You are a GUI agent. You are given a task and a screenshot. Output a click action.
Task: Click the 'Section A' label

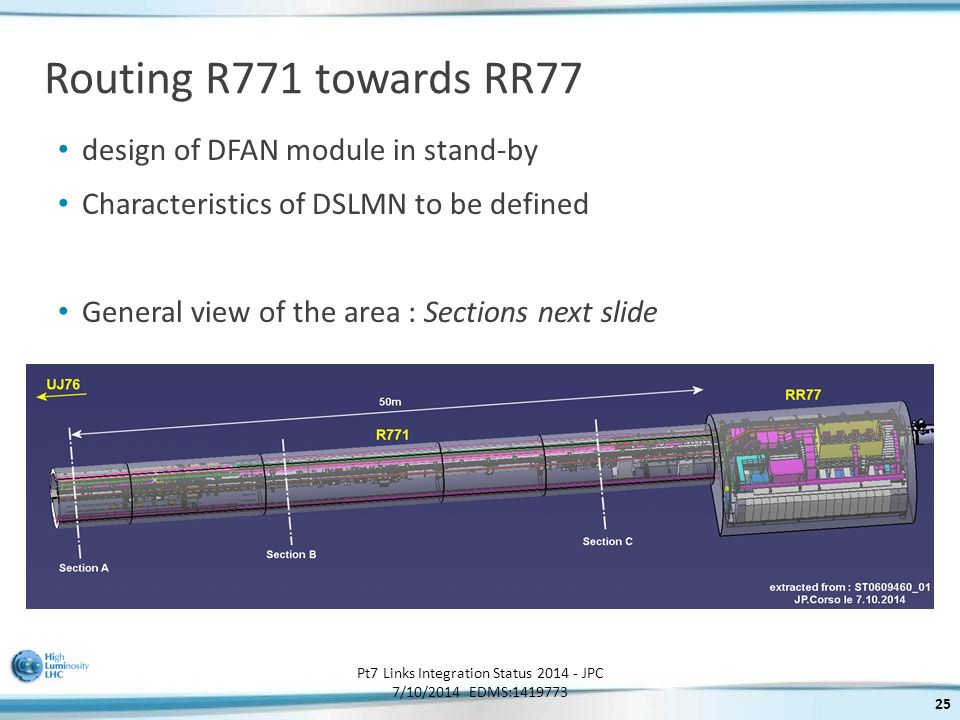coord(84,568)
